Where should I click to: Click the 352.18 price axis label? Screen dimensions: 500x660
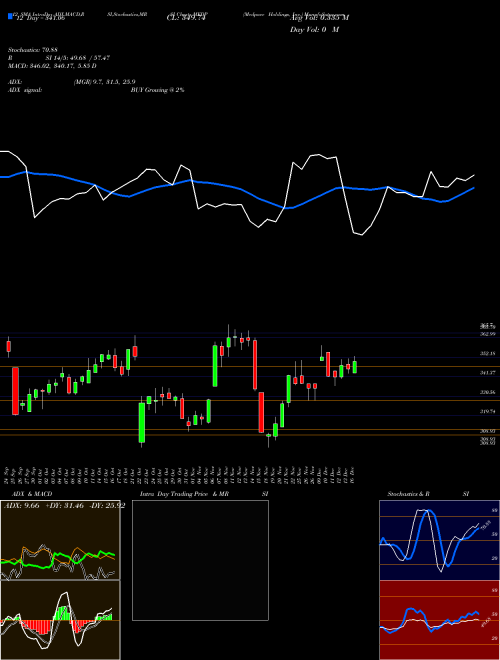pos(487,354)
